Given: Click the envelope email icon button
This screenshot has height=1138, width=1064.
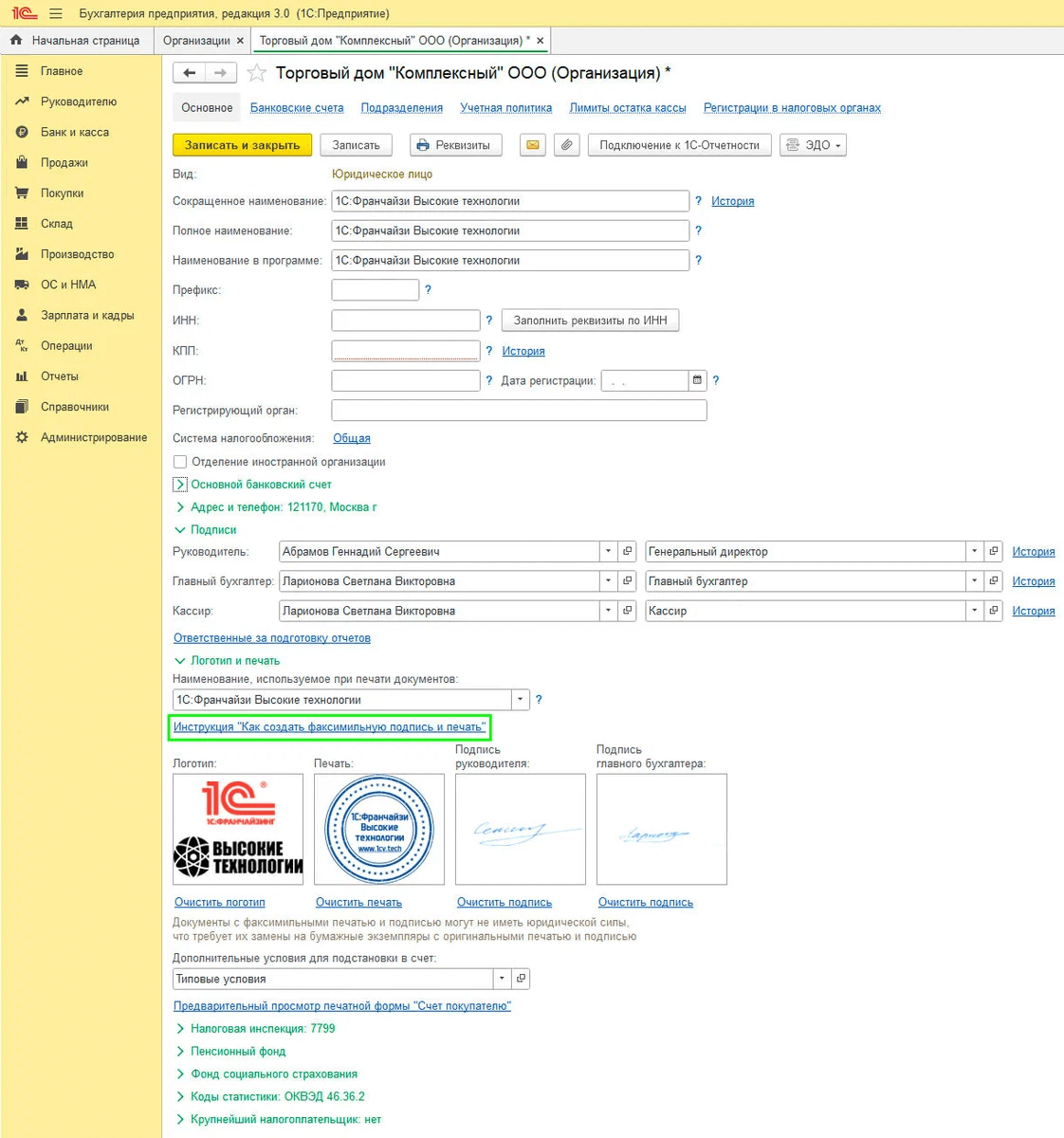Looking at the screenshot, I should 533,145.
